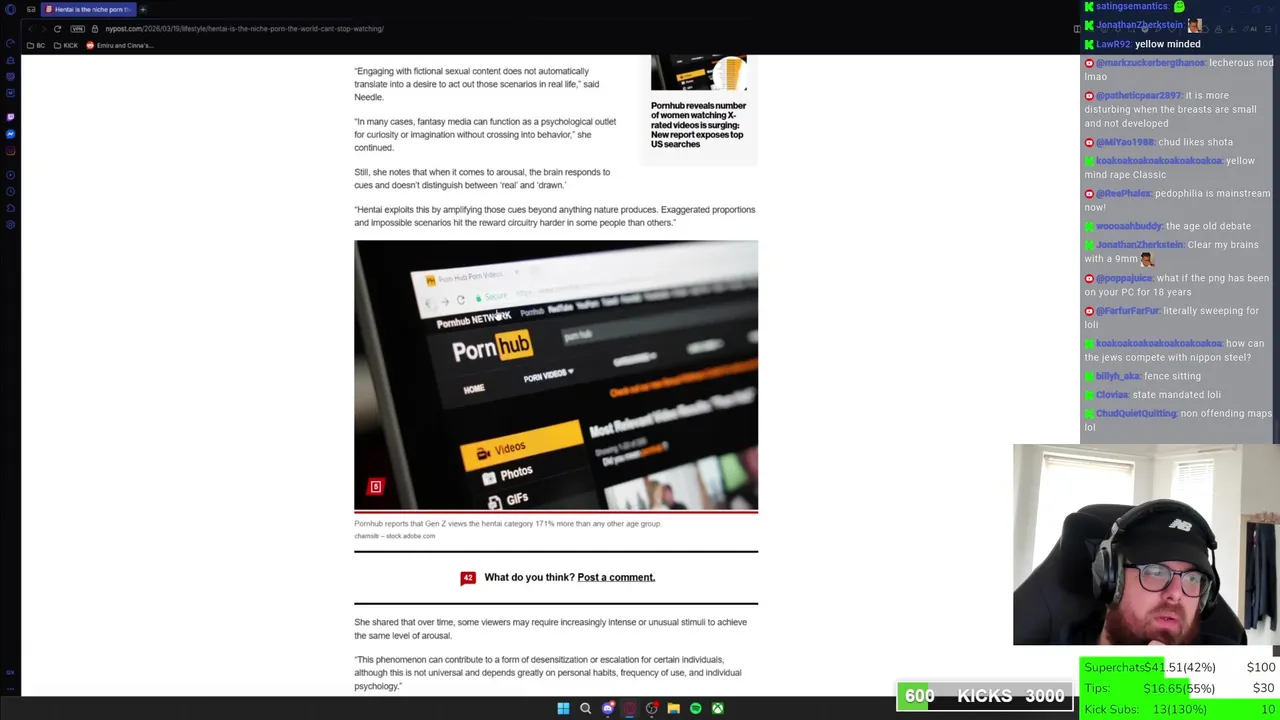Viewport: 1280px width, 720px height.
Task: Open the related Pornhub reveals number article headline
Action: (x=698, y=125)
